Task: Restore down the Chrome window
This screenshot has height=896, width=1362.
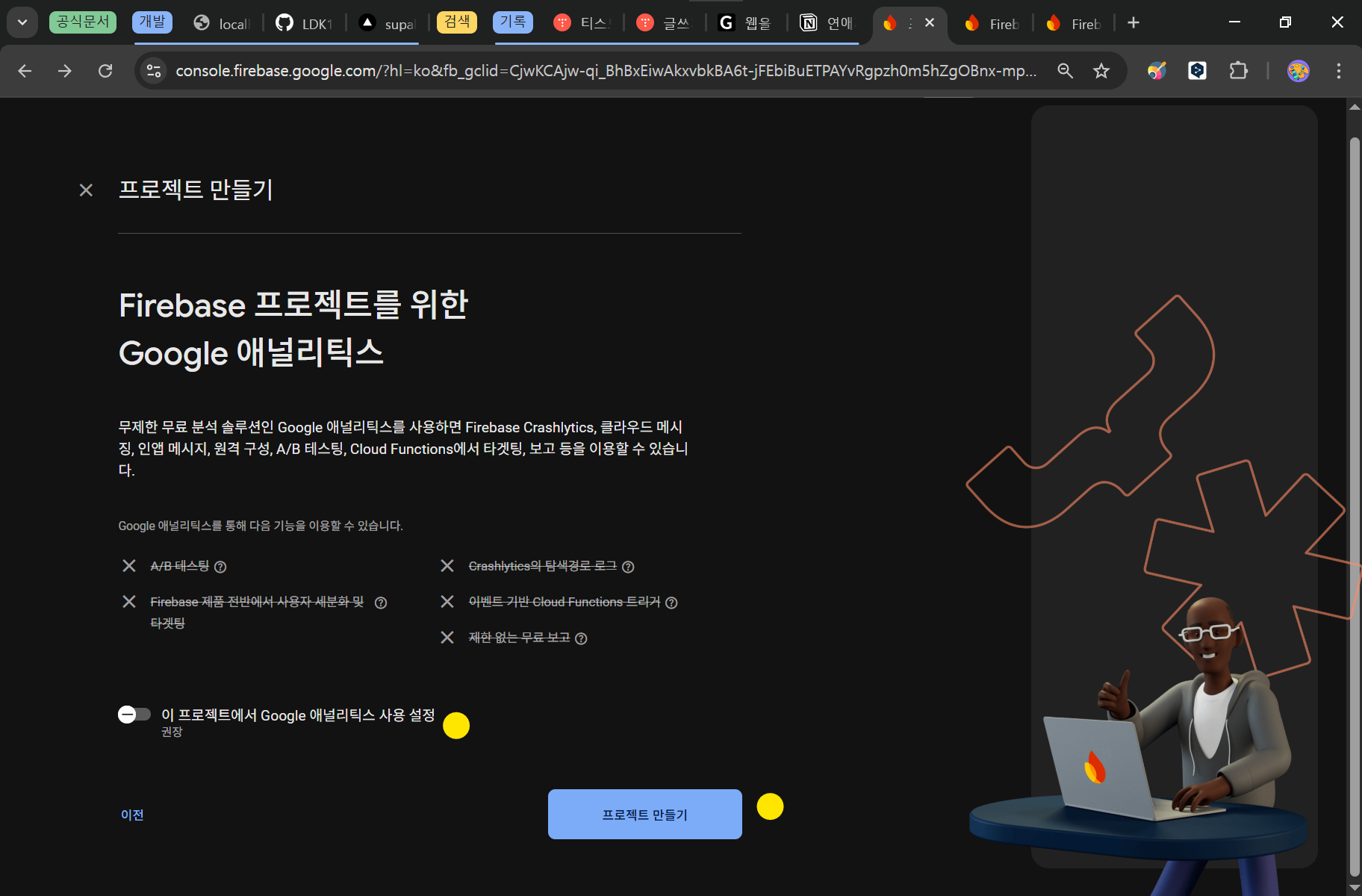Action: coord(1285,22)
